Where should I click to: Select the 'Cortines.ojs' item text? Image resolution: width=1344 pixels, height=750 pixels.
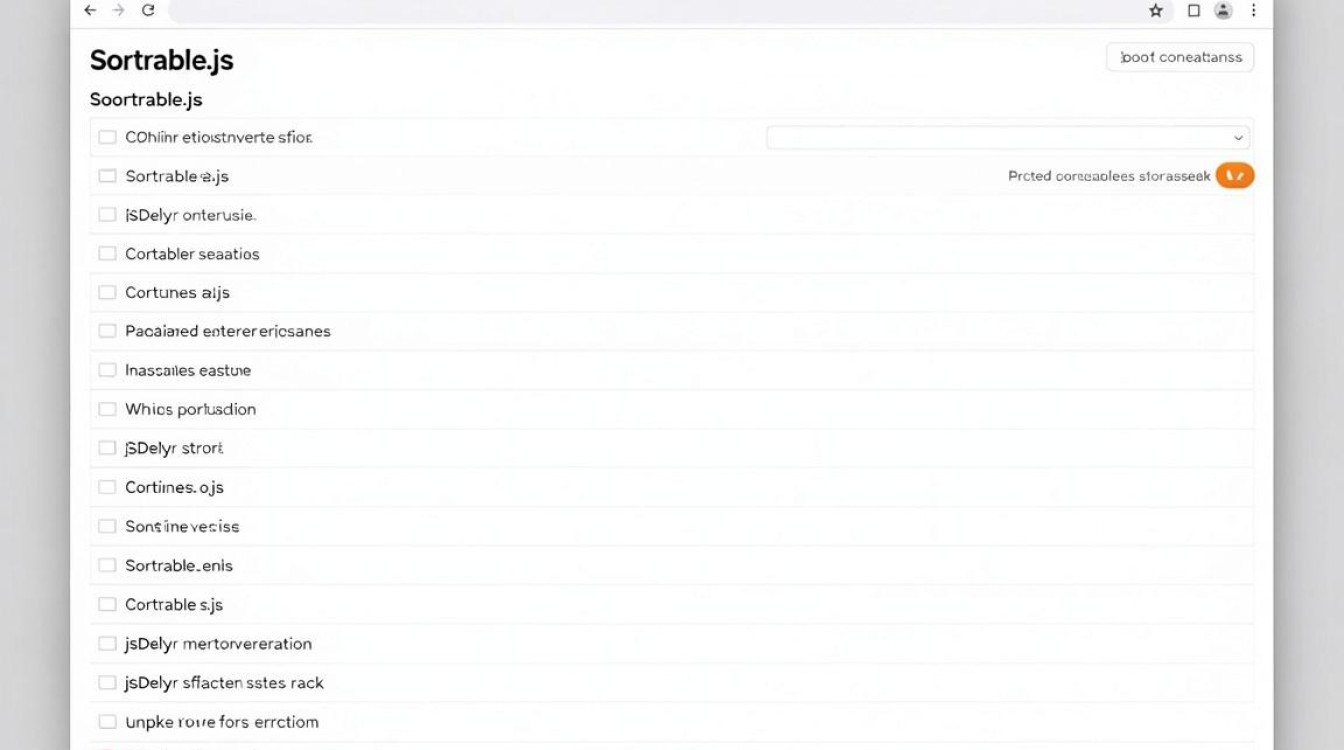point(174,487)
